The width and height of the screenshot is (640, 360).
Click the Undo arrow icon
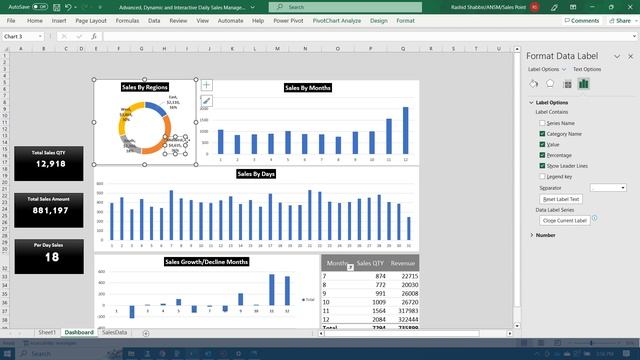pos(68,7)
